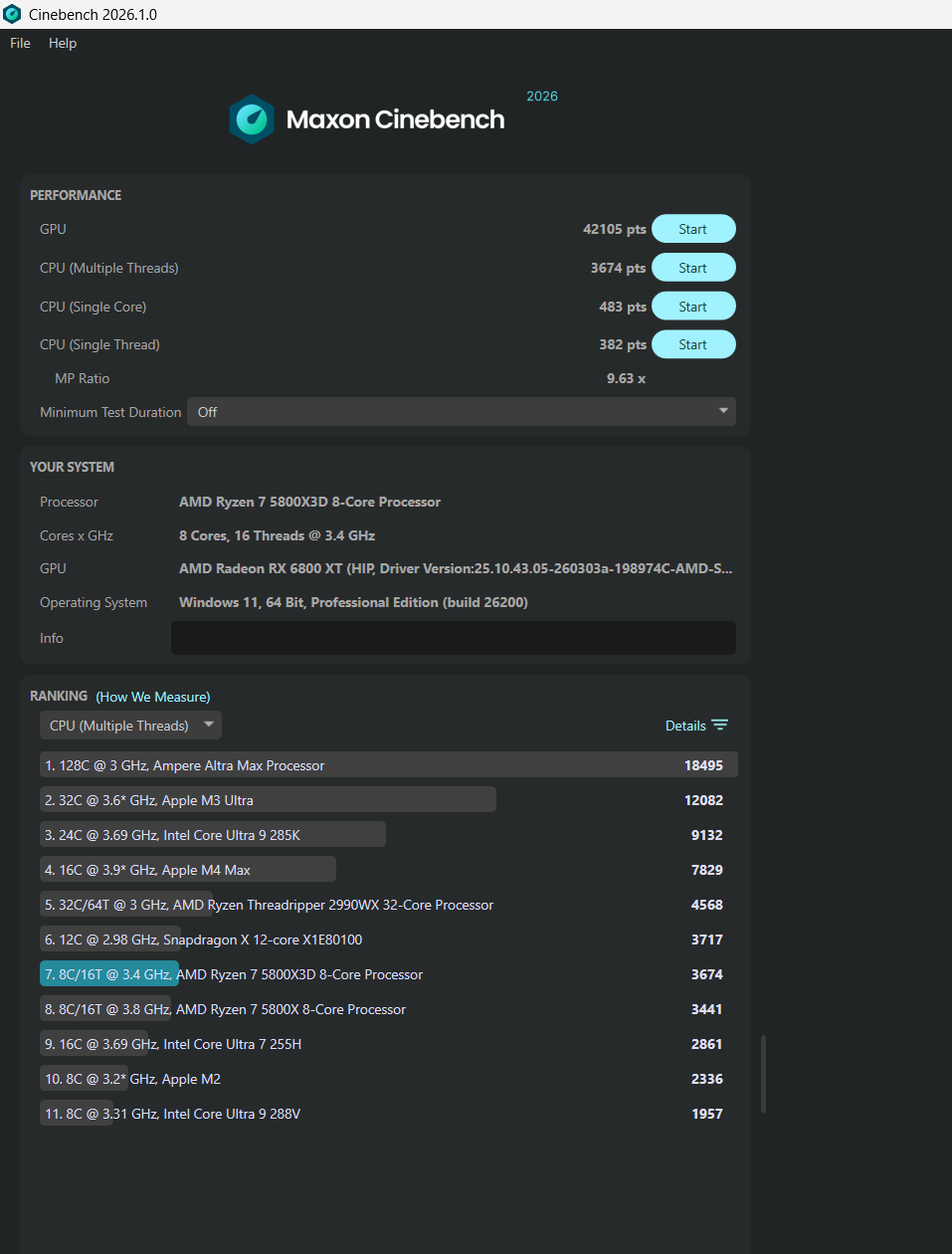Viewport: 952px width, 1254px height.
Task: Click the MP Ratio value 9.63 x
Action: 627,378
